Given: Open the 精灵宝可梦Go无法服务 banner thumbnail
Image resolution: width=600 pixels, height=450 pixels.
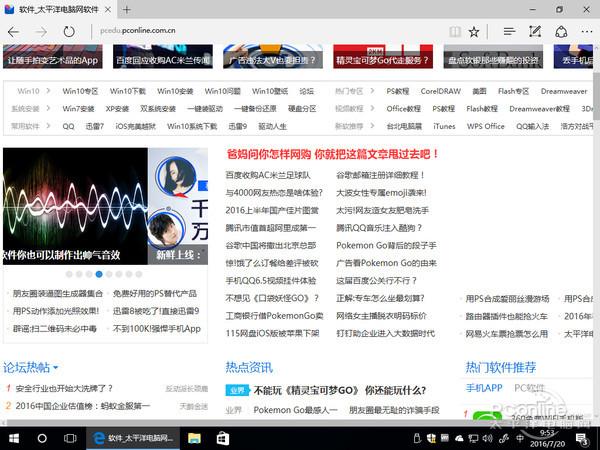Looking at the screenshot, I should point(383,57).
